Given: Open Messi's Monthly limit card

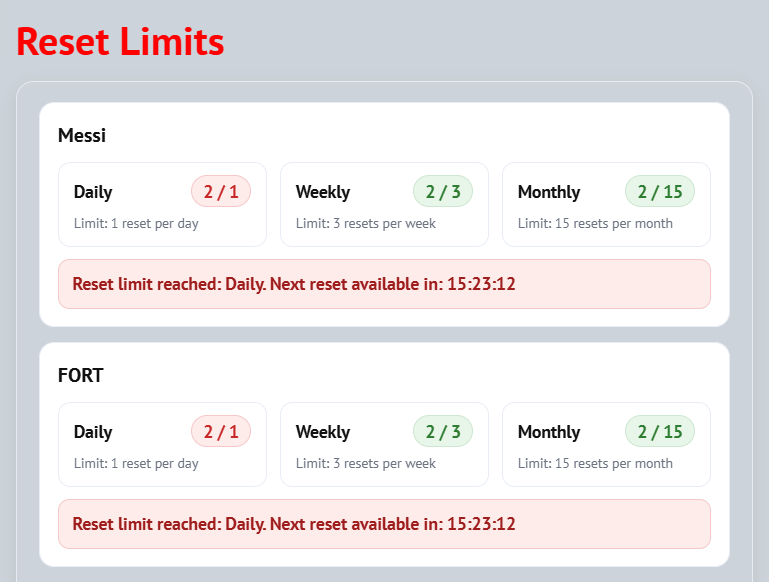Looking at the screenshot, I should click(607, 204).
